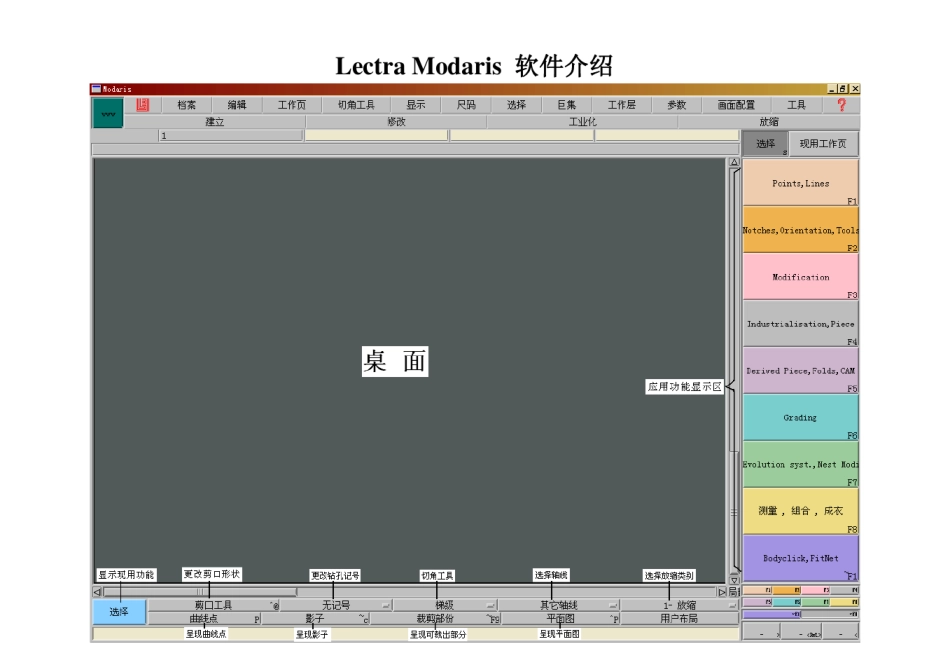Screen dimensions: 950x672
Task: Click the teal F6 mini swatch
Action: [786, 602]
